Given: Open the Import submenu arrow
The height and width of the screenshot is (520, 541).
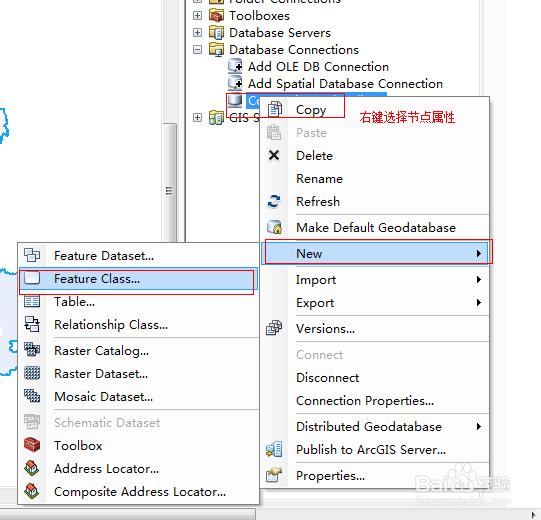Looking at the screenshot, I should (x=479, y=279).
